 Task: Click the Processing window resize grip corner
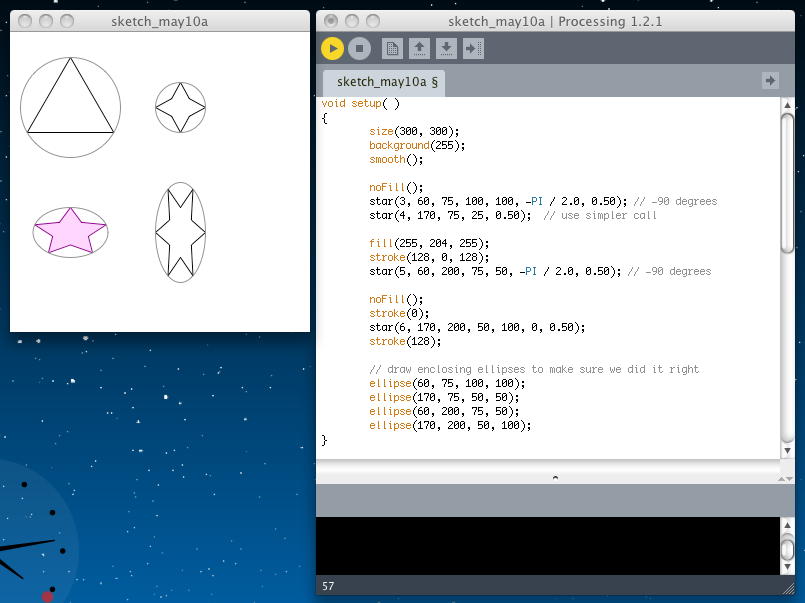point(788,587)
